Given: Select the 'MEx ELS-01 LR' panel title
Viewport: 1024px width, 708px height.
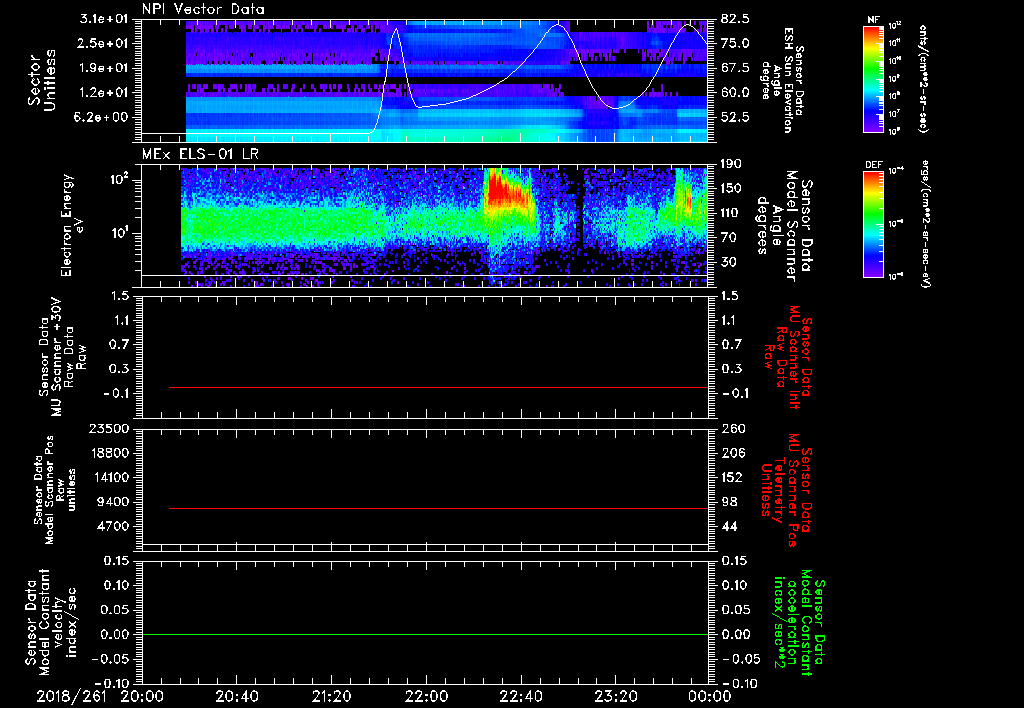Looking at the screenshot, I should coord(200,154).
